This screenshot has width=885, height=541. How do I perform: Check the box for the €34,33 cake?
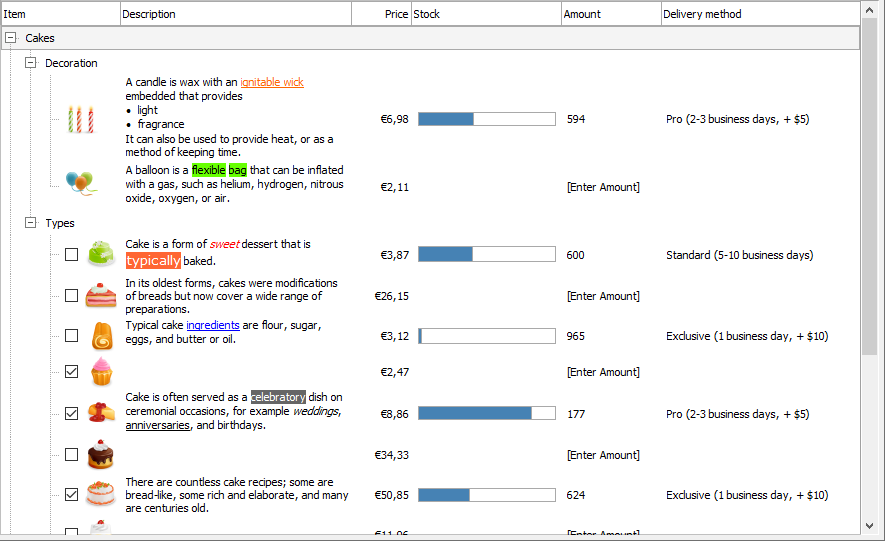click(x=71, y=455)
